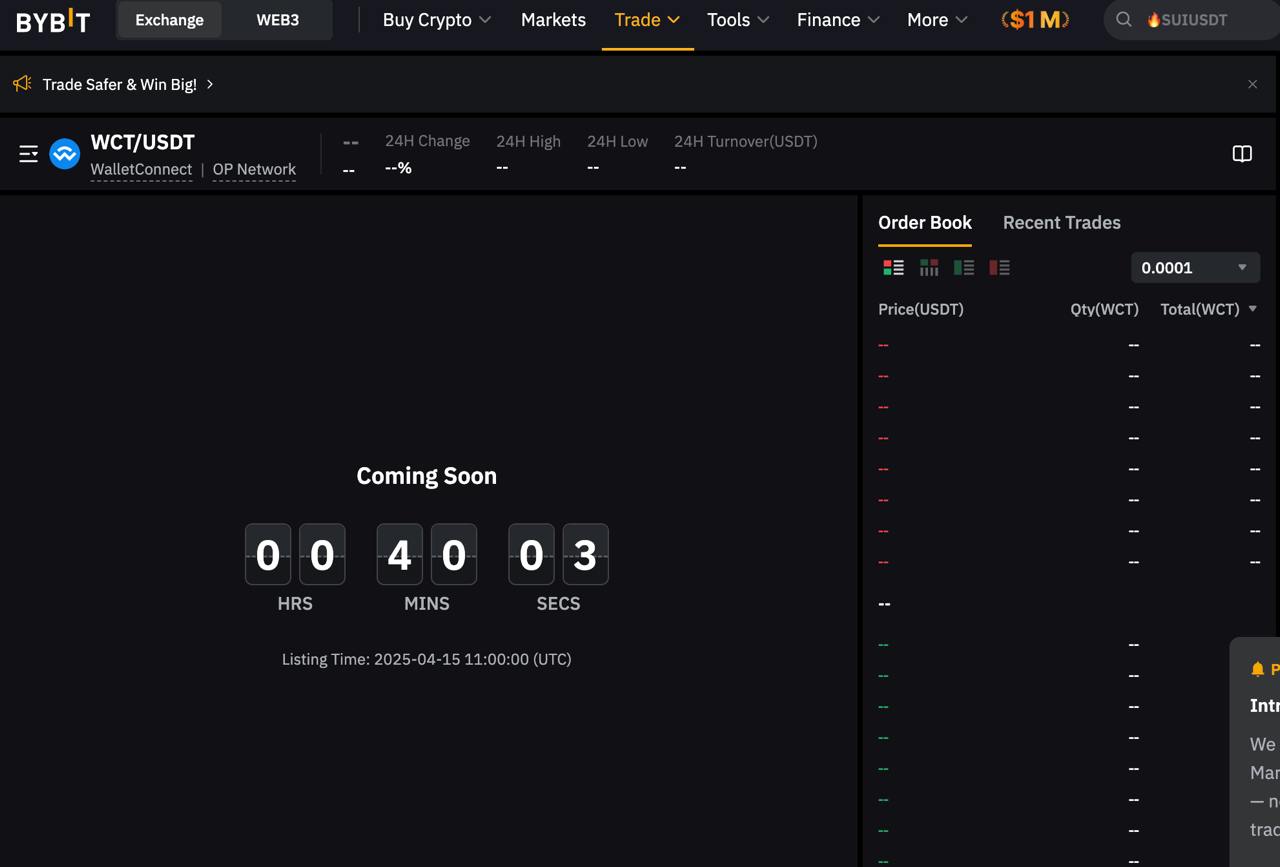Switch to WEB3 mode

277,20
